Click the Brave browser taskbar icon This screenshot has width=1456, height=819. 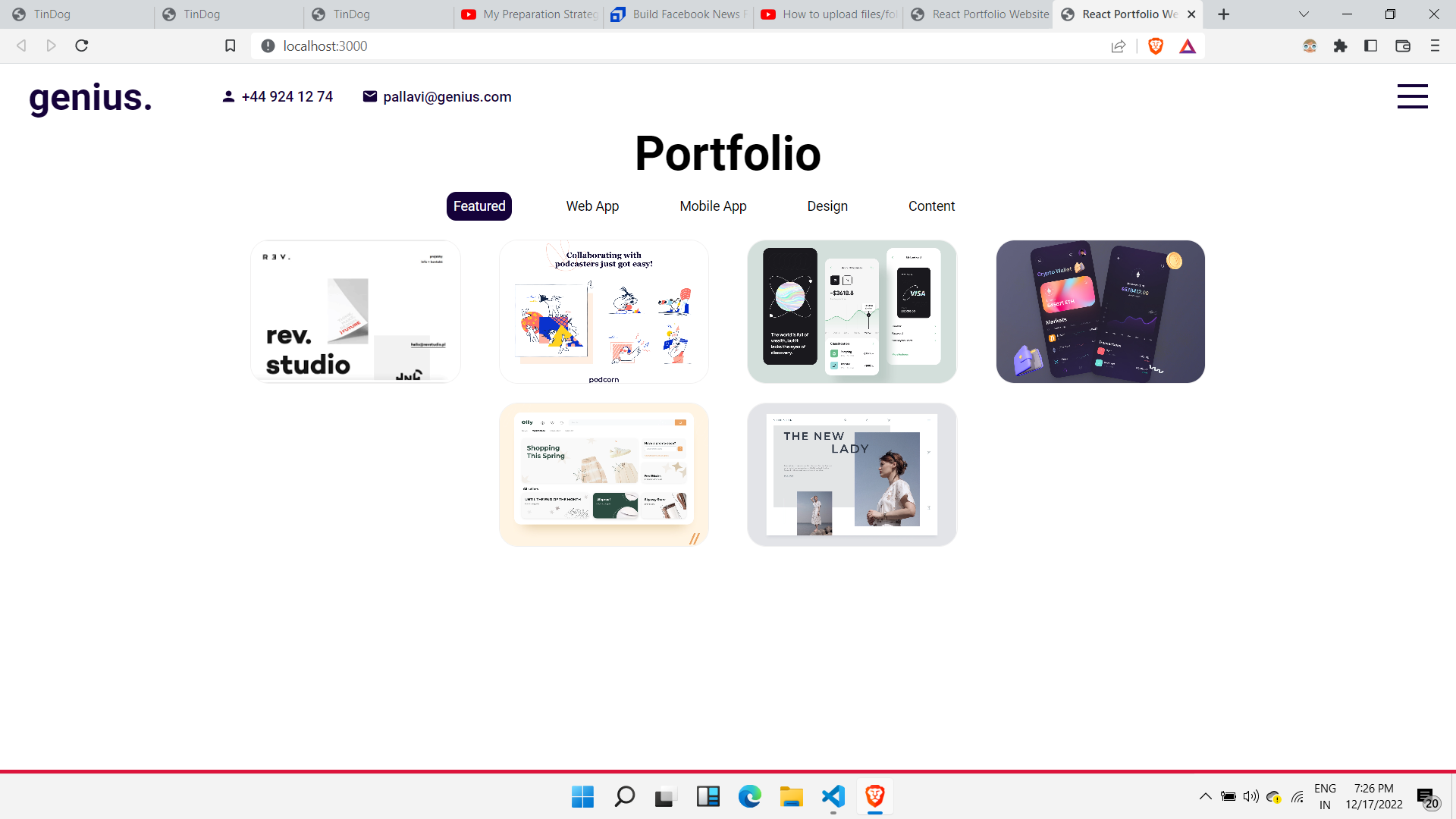[874, 796]
